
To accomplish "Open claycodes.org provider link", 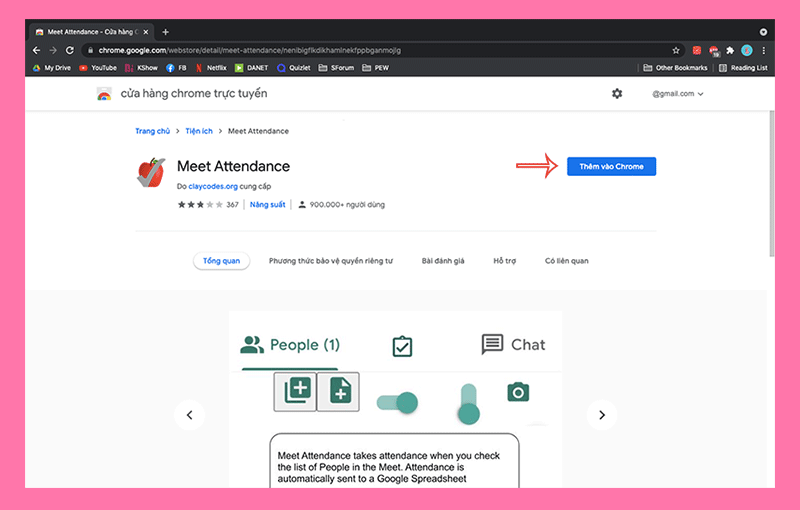I will pos(213,186).
